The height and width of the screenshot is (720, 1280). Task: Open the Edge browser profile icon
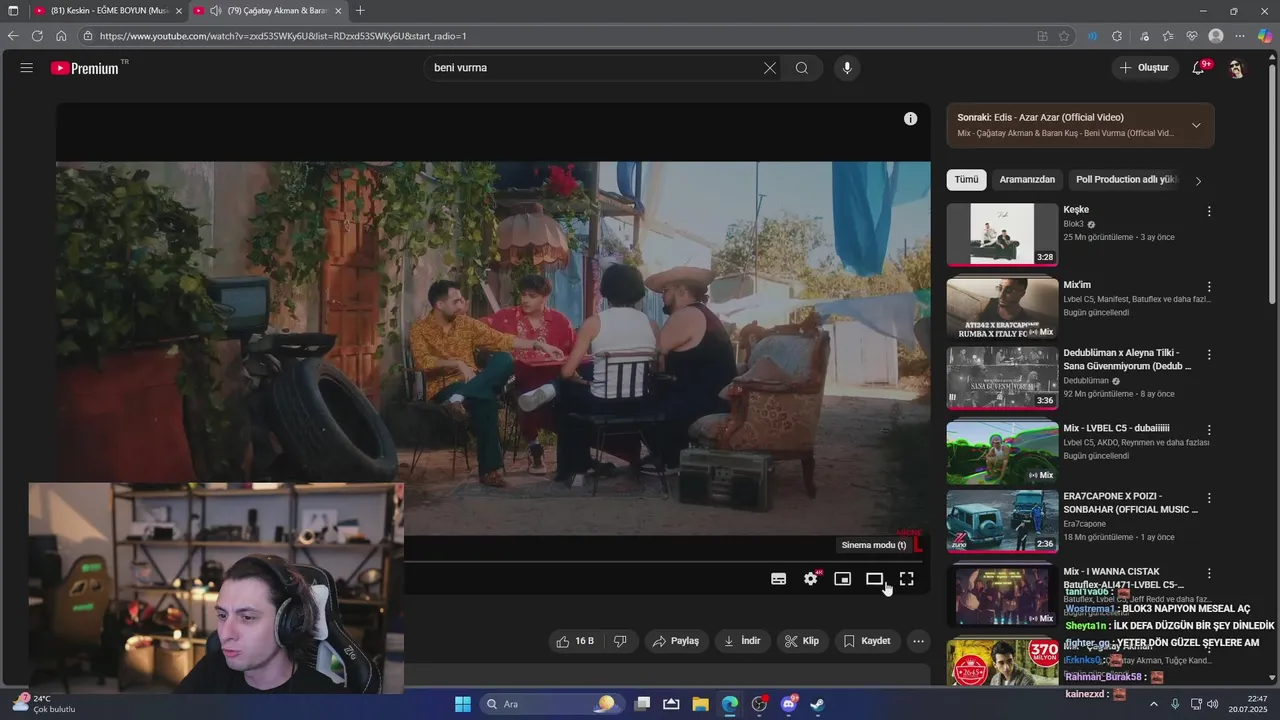(x=1216, y=36)
